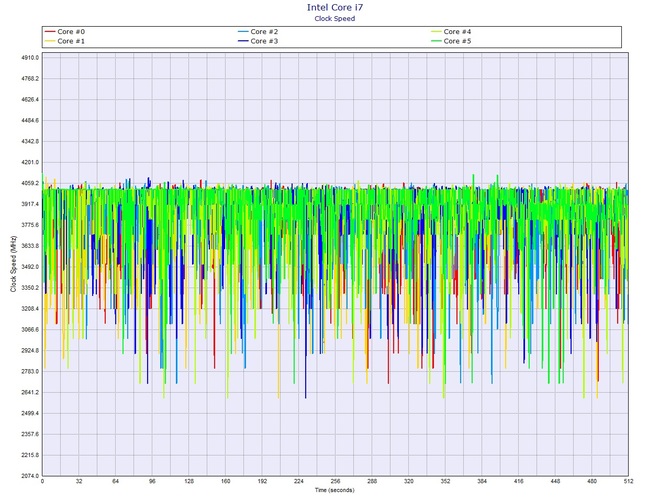670x502 pixels.
Task: Click the Core #3 legend entry
Action: point(258,41)
